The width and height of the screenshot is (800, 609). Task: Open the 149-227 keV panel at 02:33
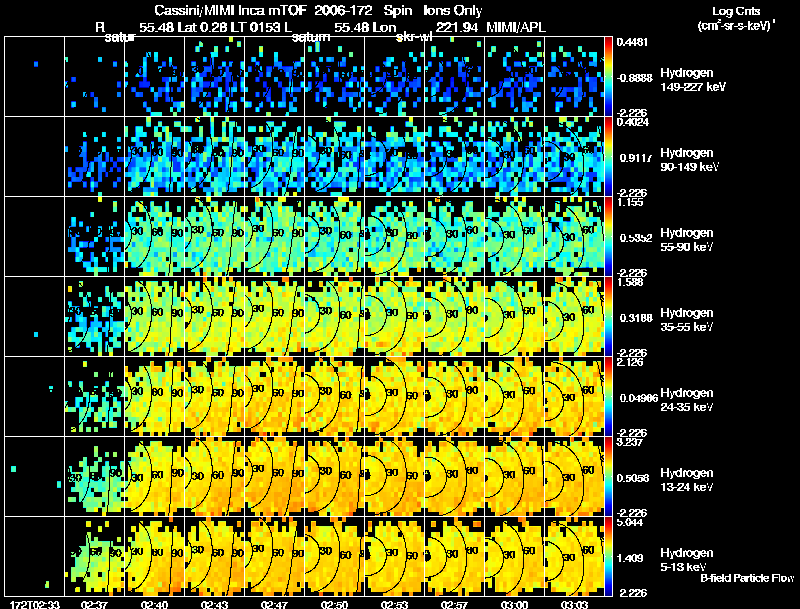tap(35, 76)
